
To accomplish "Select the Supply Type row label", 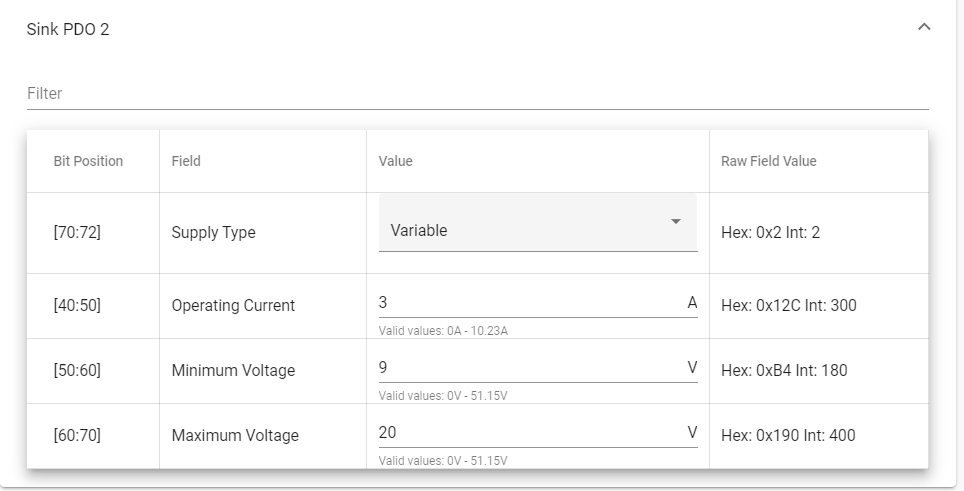I will [x=213, y=233].
